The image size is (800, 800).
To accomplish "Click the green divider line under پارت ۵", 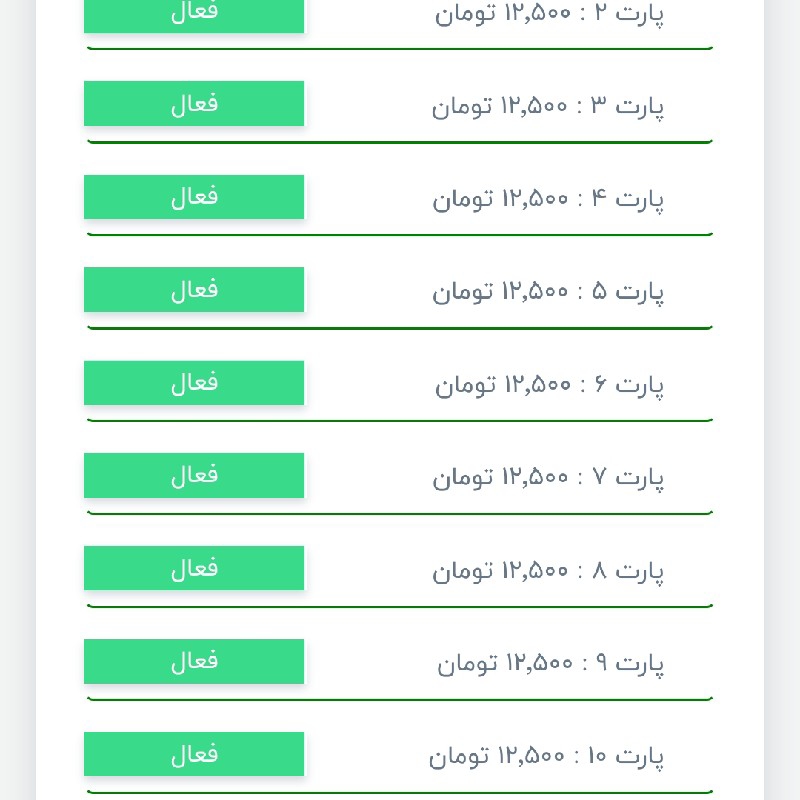I will tap(400, 327).
